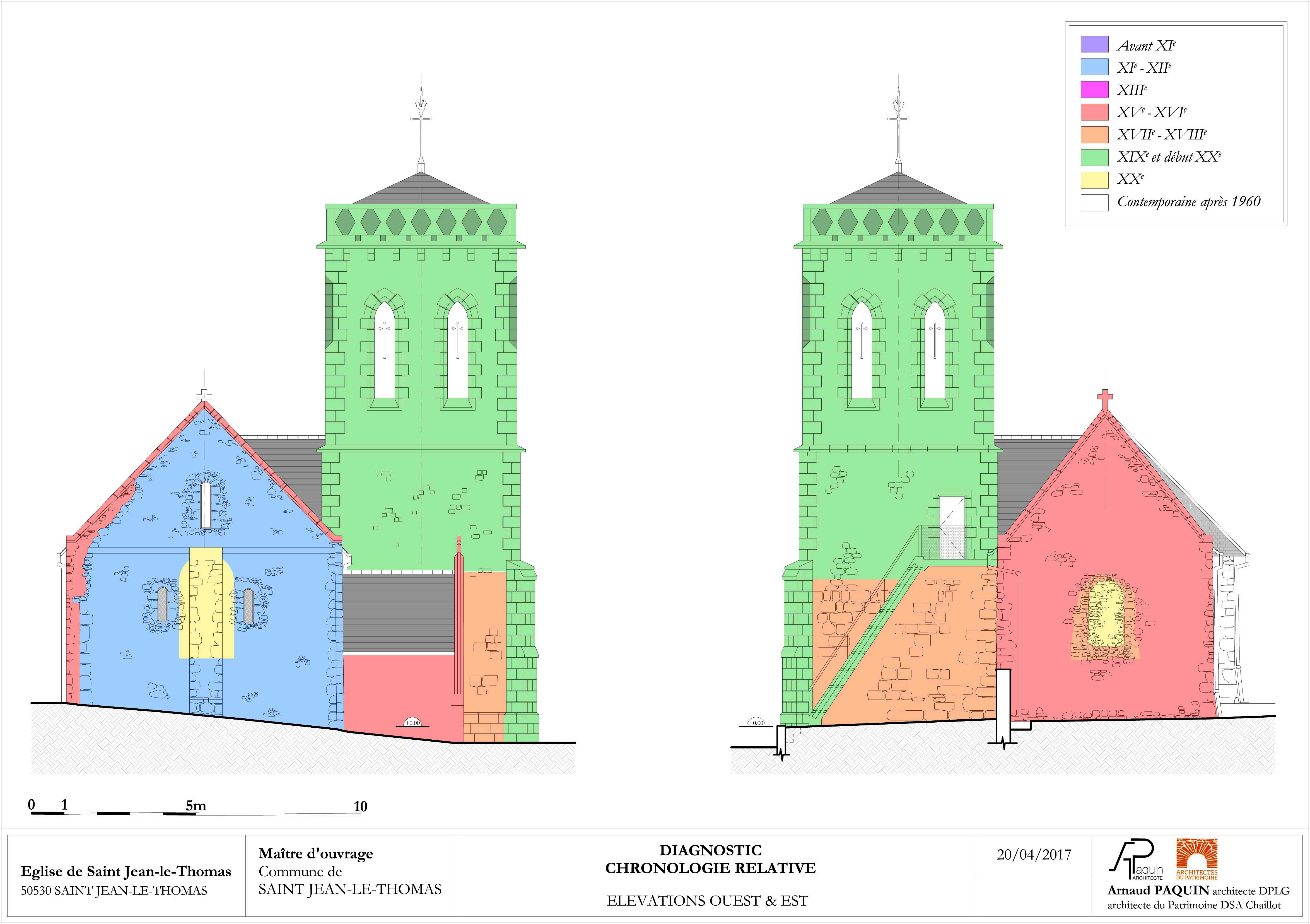
Task: Click the 'XXe' legend label
Action: (1131, 180)
